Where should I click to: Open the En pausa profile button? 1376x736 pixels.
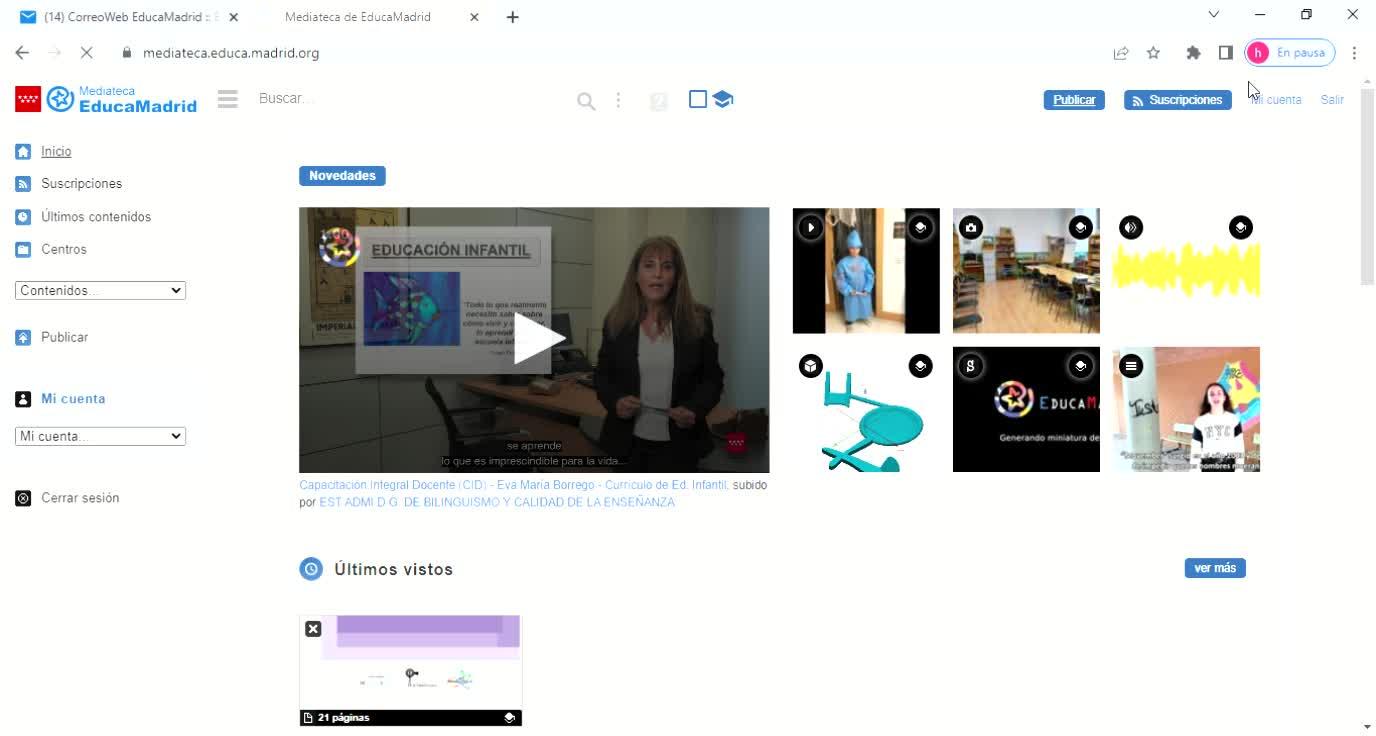1290,53
